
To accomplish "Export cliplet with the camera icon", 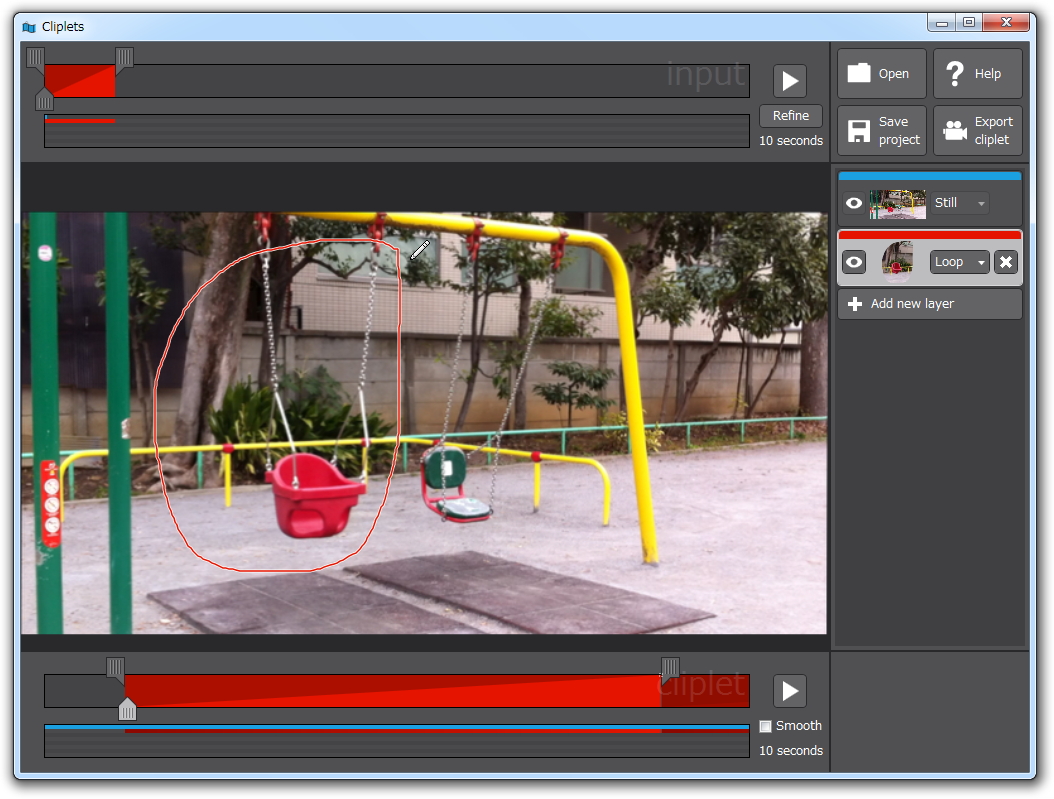I will (977, 131).
